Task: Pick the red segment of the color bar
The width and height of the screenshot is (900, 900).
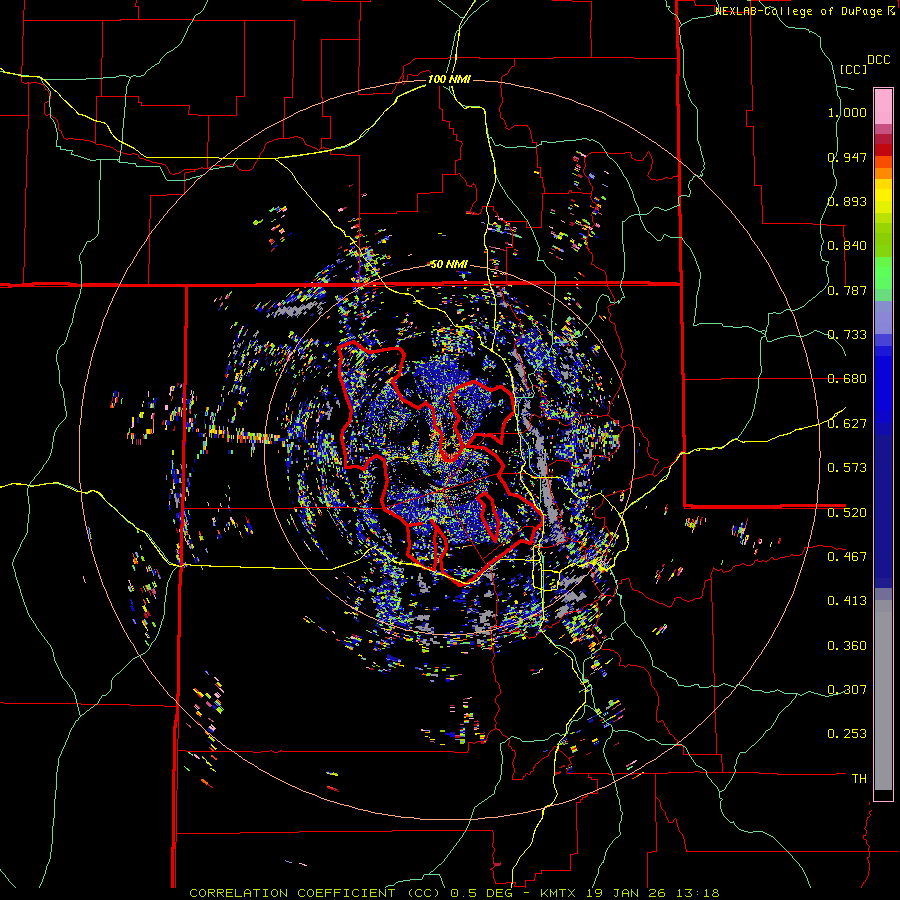Action: tap(883, 150)
